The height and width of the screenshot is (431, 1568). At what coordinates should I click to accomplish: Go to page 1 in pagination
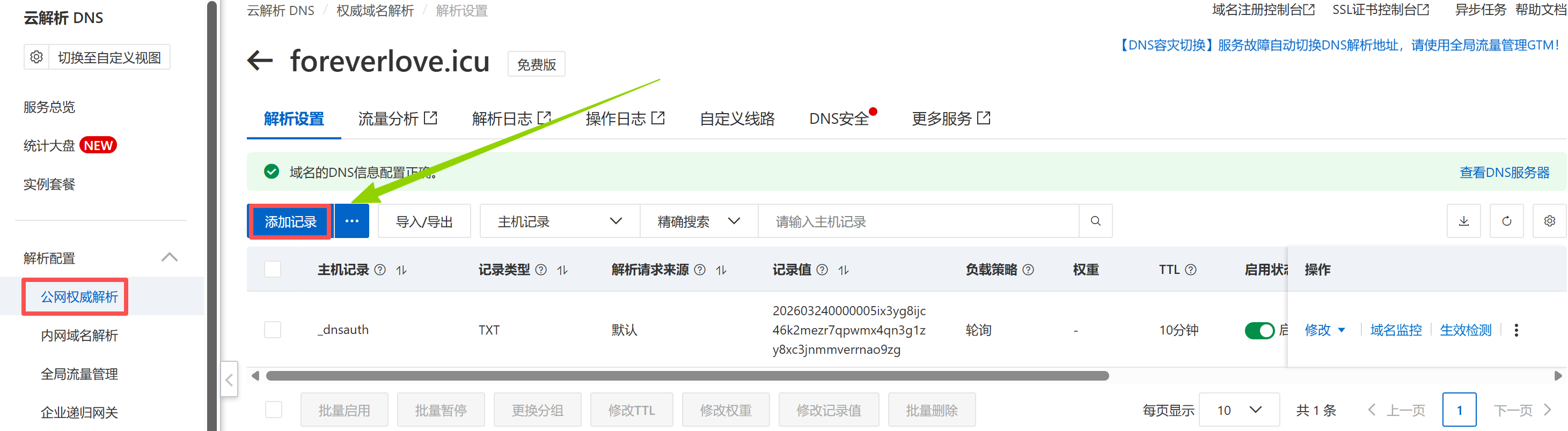(1459, 410)
